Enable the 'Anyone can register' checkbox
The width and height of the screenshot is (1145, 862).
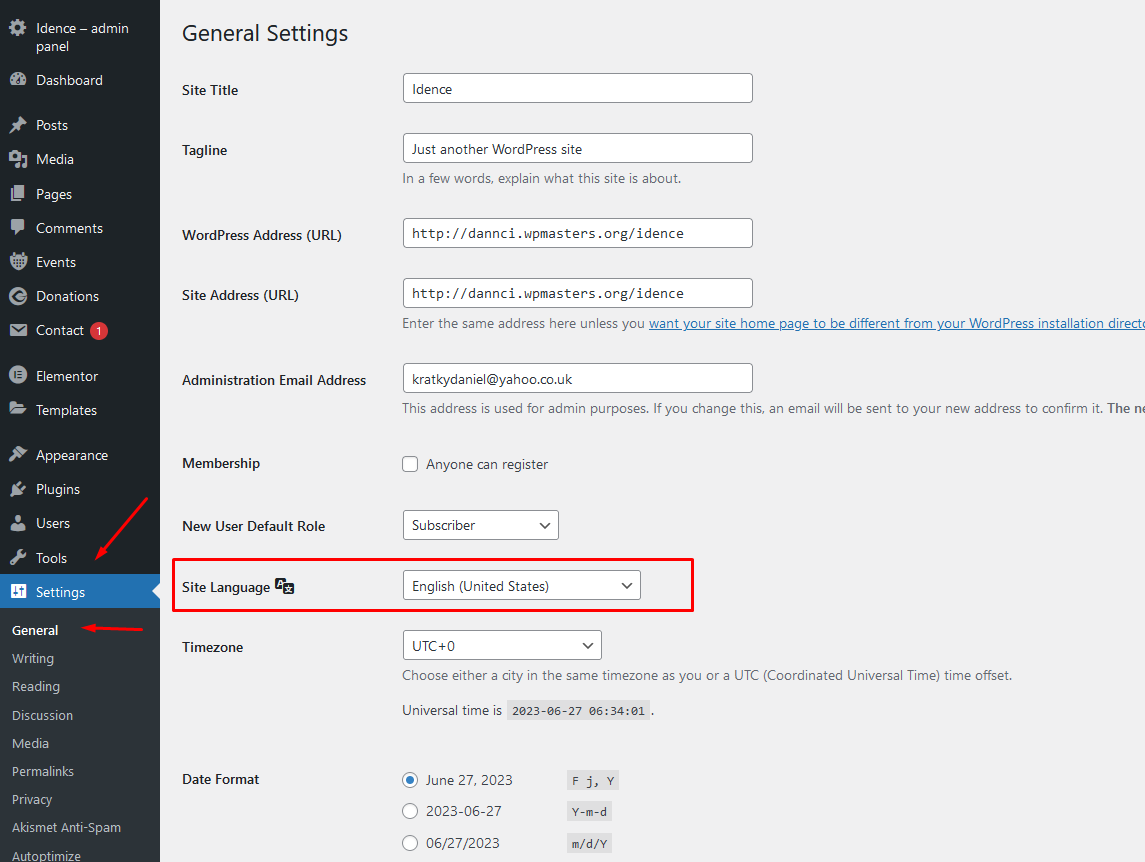point(410,464)
